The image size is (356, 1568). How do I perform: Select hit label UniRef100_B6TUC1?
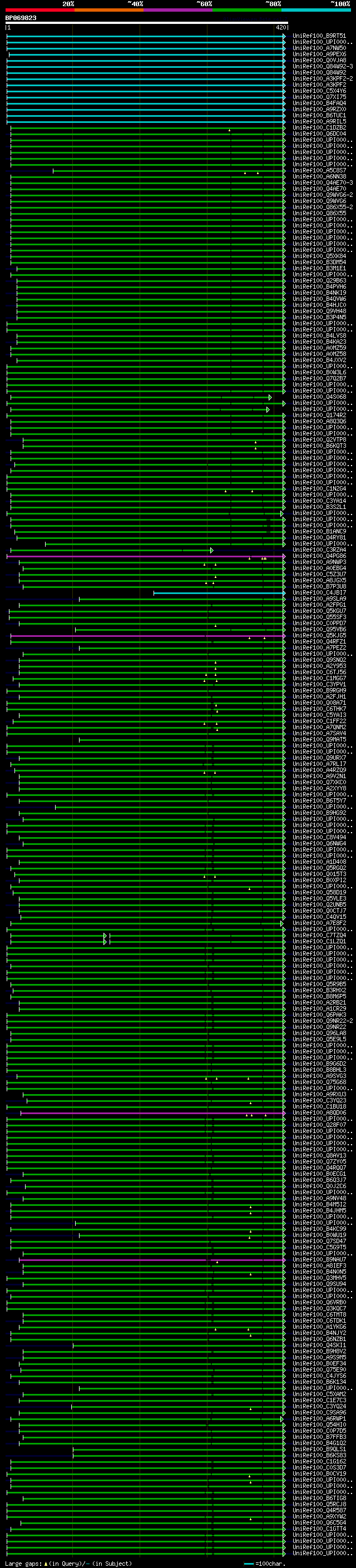319,116
